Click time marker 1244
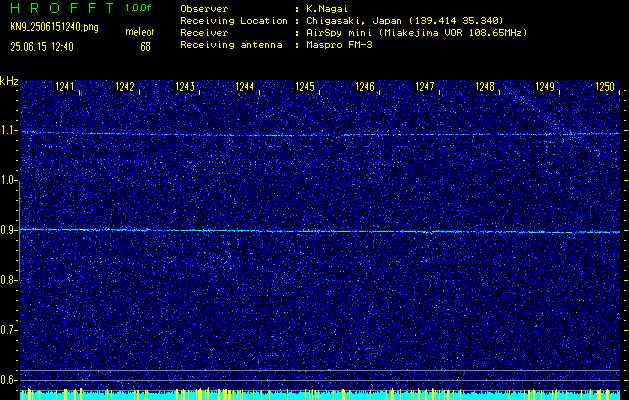This screenshot has width=629, height=400. tap(245, 87)
